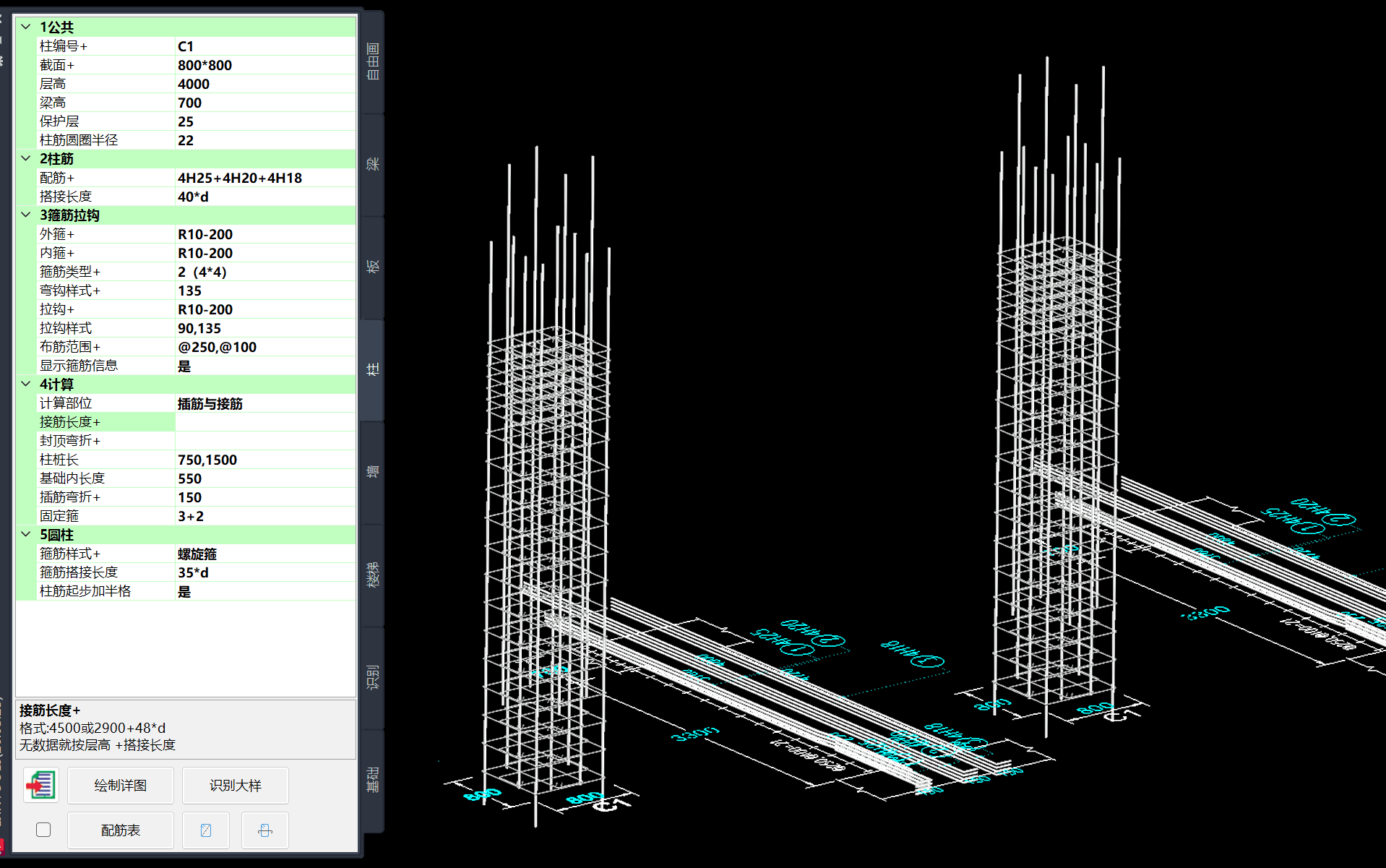Open the 楼梯 side tab

(x=373, y=575)
